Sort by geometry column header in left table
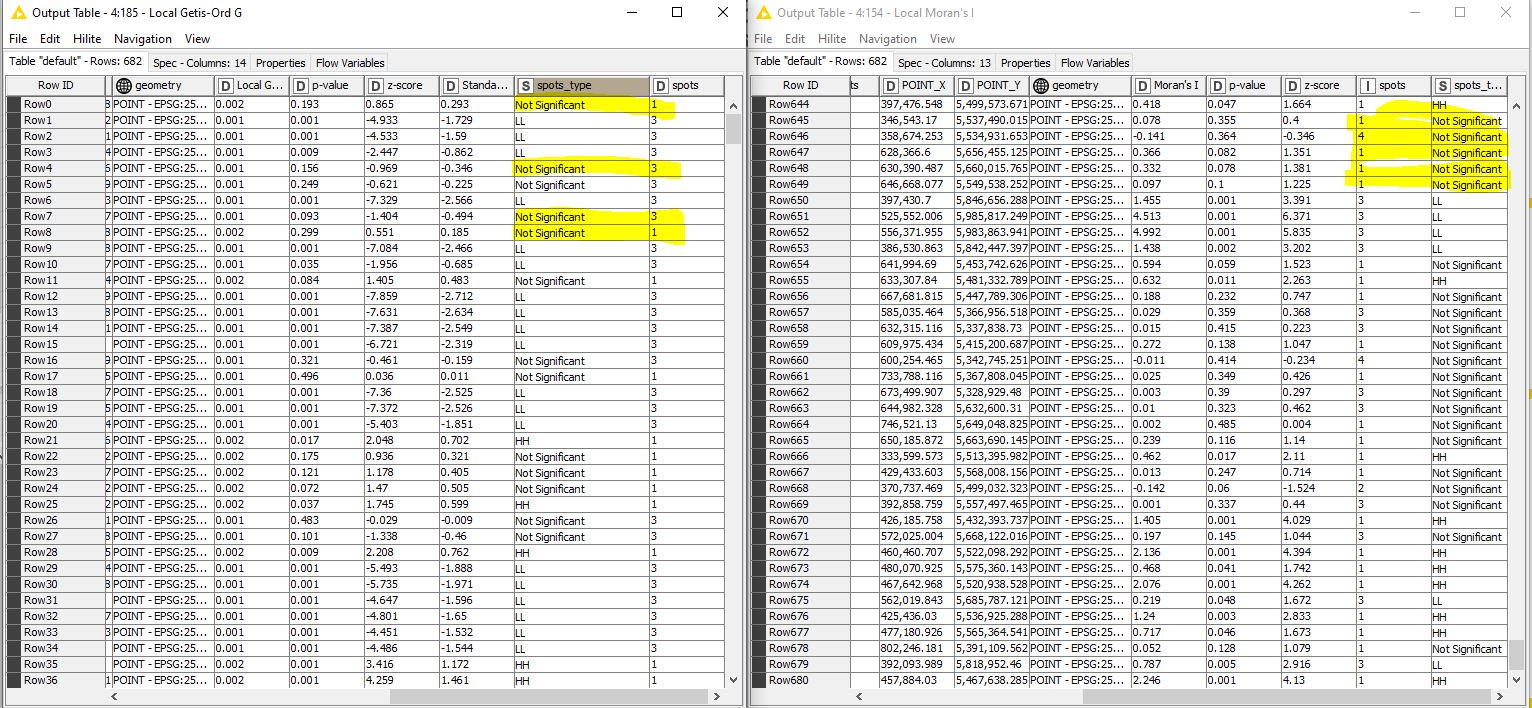 pyautogui.click(x=163, y=86)
